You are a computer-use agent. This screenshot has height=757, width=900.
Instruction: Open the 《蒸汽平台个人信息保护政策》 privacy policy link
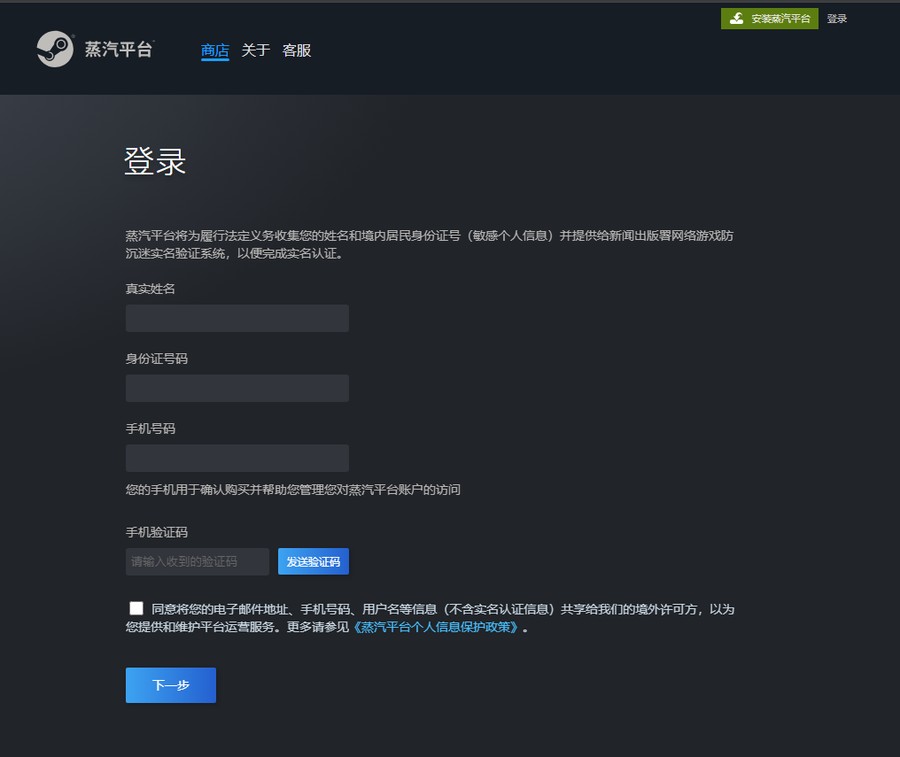(436, 627)
